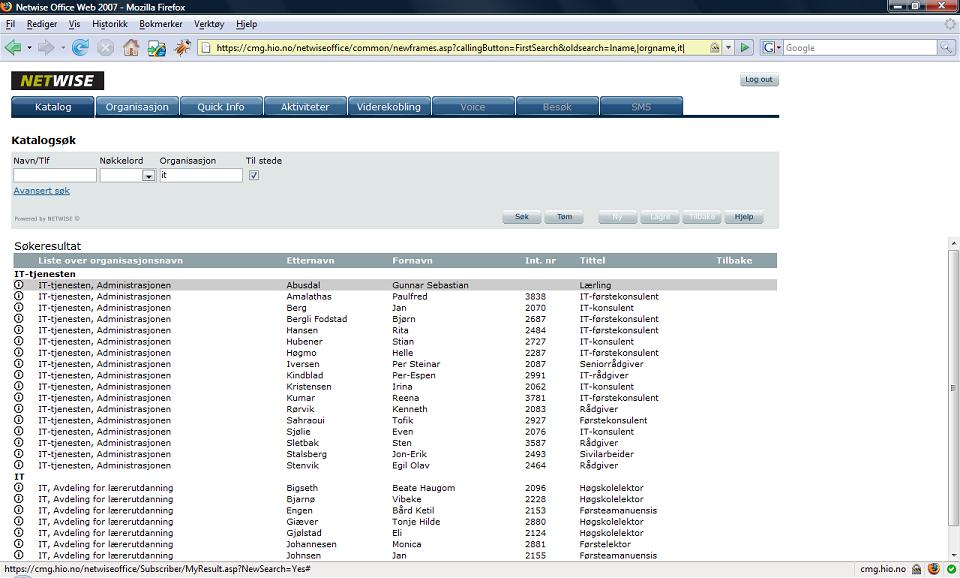Clear the form with the Tøm button
960x578 pixels.
(x=564, y=217)
